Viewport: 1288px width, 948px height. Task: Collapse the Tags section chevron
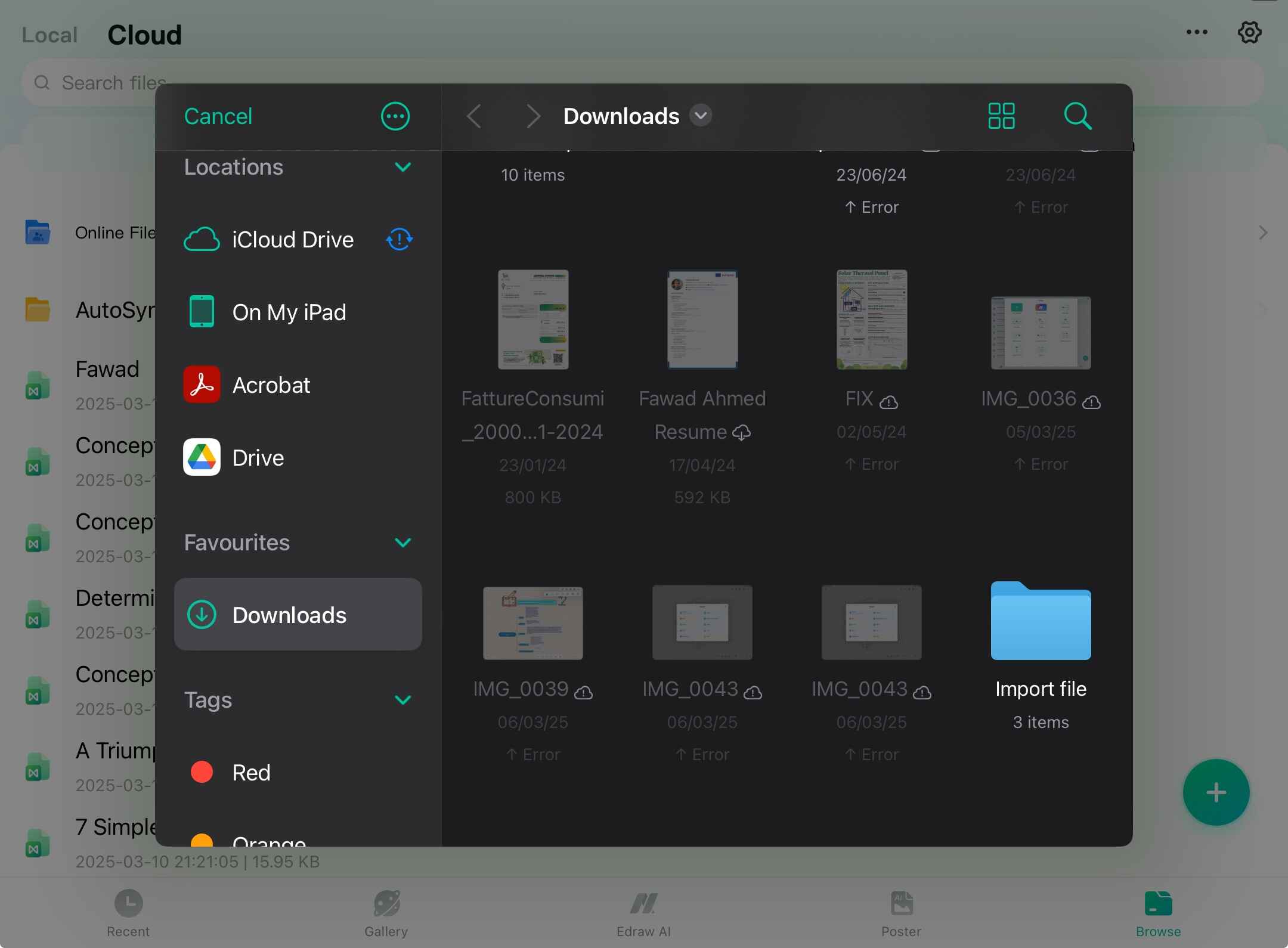click(403, 700)
